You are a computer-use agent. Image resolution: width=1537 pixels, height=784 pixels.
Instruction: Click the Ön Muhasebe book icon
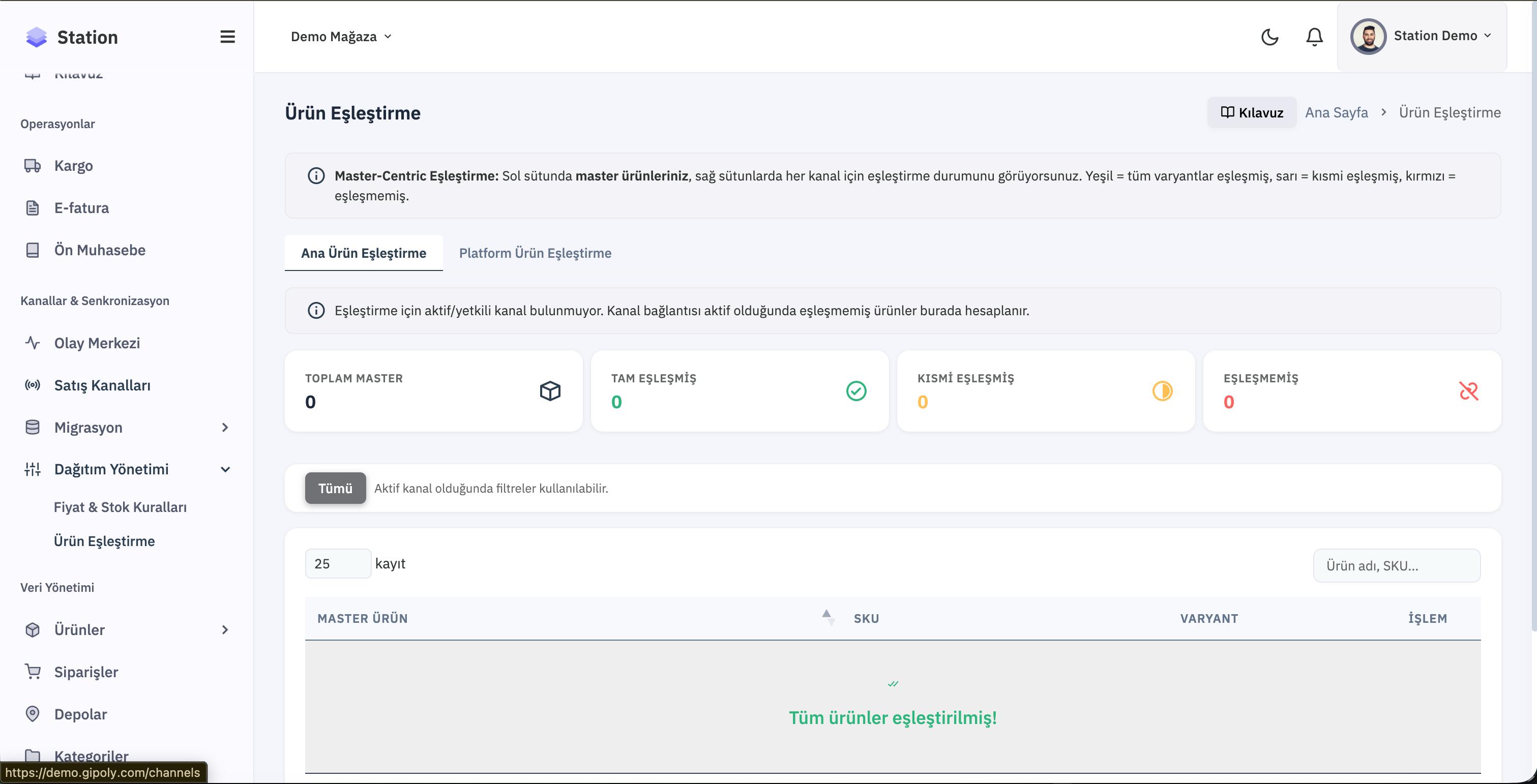point(33,250)
